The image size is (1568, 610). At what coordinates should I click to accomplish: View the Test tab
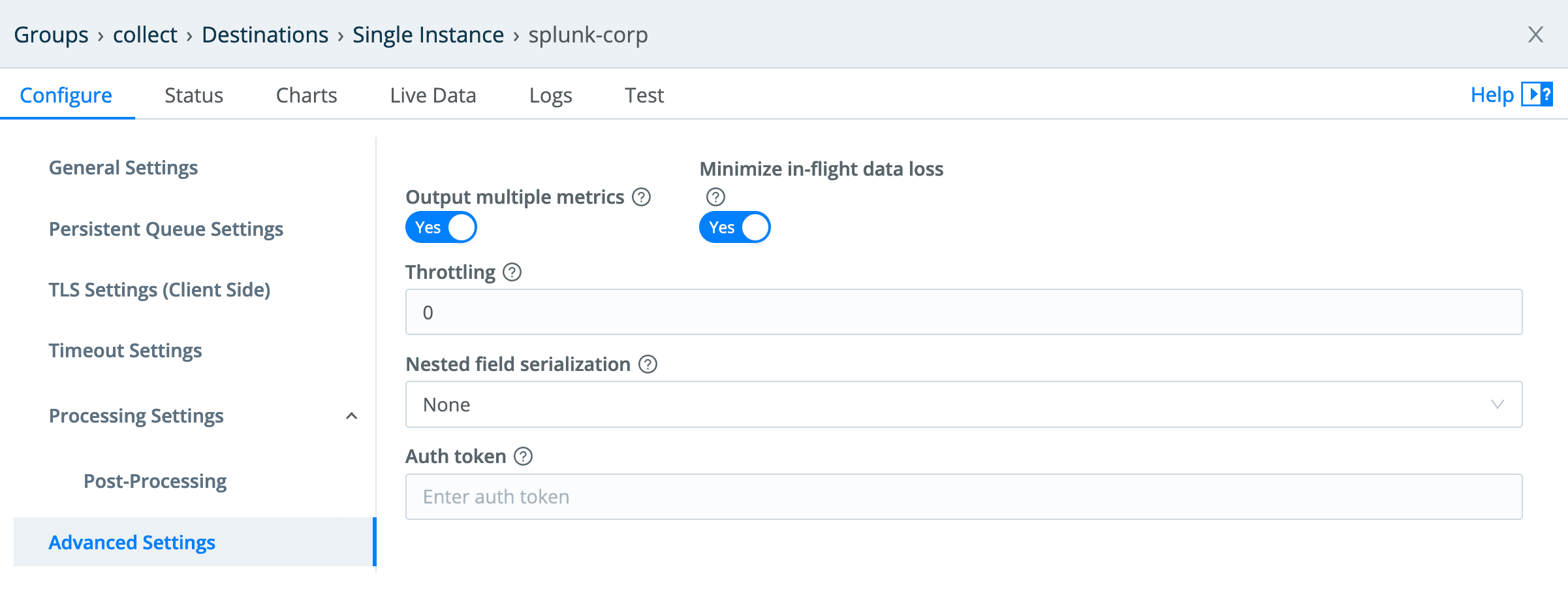tap(644, 95)
